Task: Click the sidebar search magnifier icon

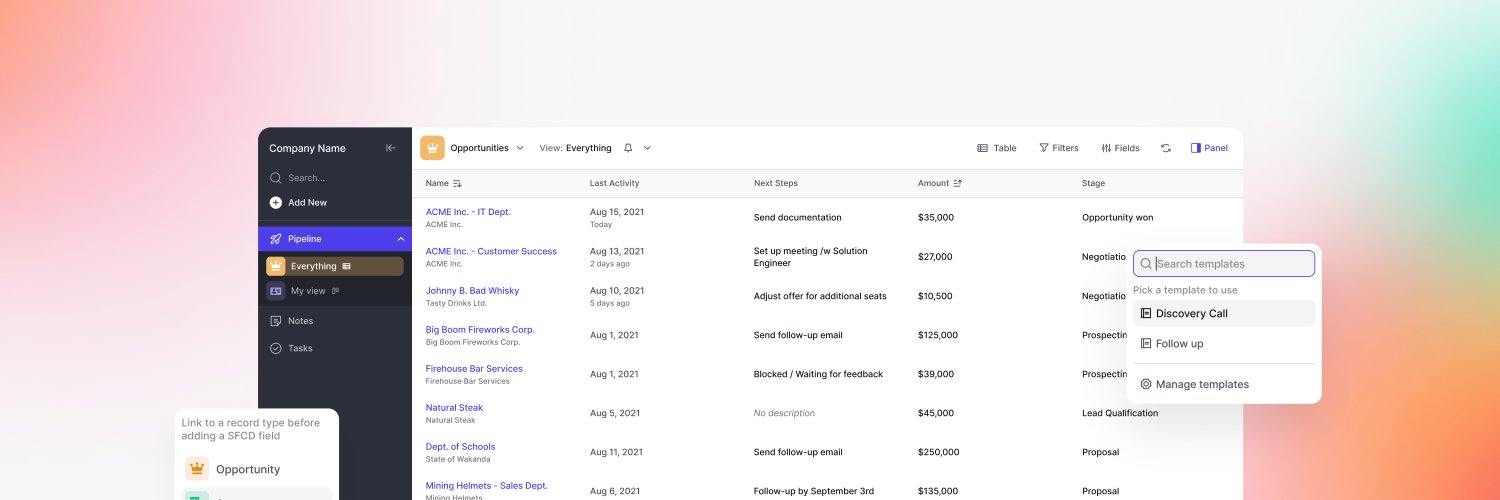Action: pyautogui.click(x=275, y=178)
